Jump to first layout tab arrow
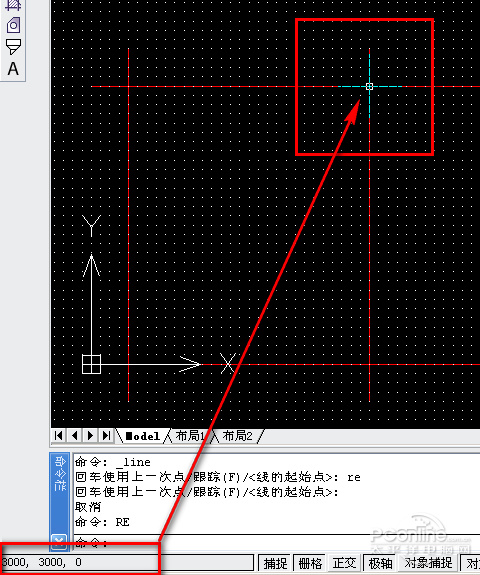The height and width of the screenshot is (575, 480). [x=58, y=436]
